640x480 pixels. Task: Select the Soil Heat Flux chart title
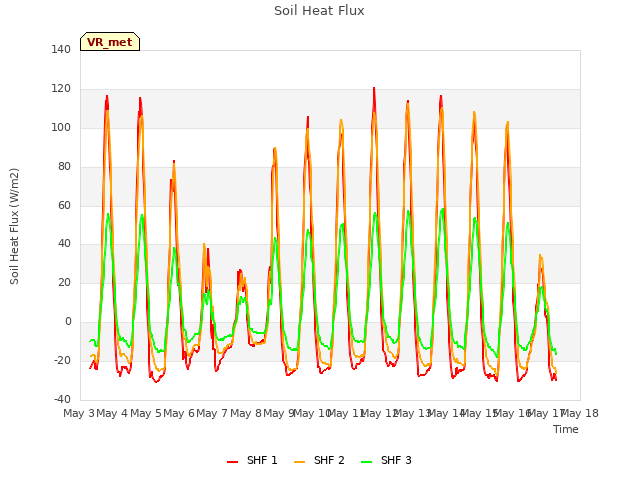coord(319,11)
